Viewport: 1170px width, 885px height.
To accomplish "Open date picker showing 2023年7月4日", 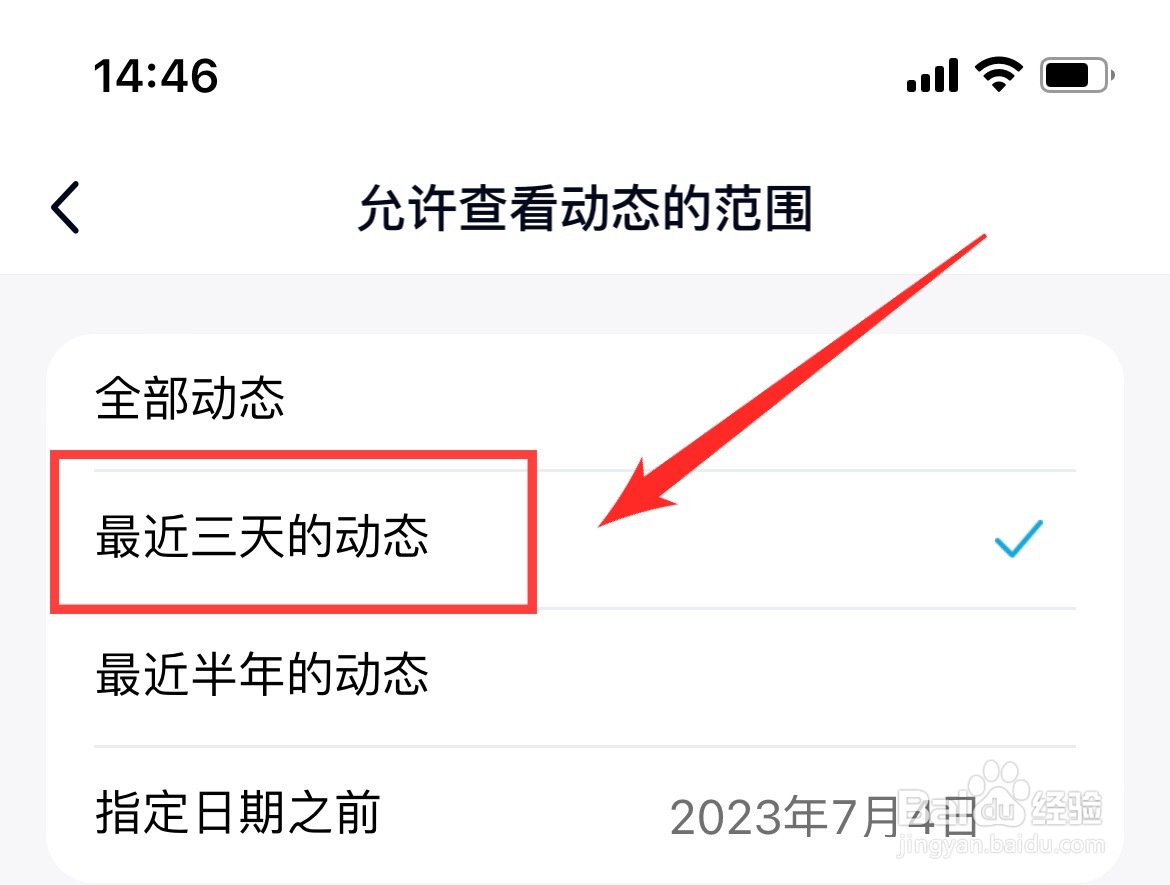I will (823, 817).
